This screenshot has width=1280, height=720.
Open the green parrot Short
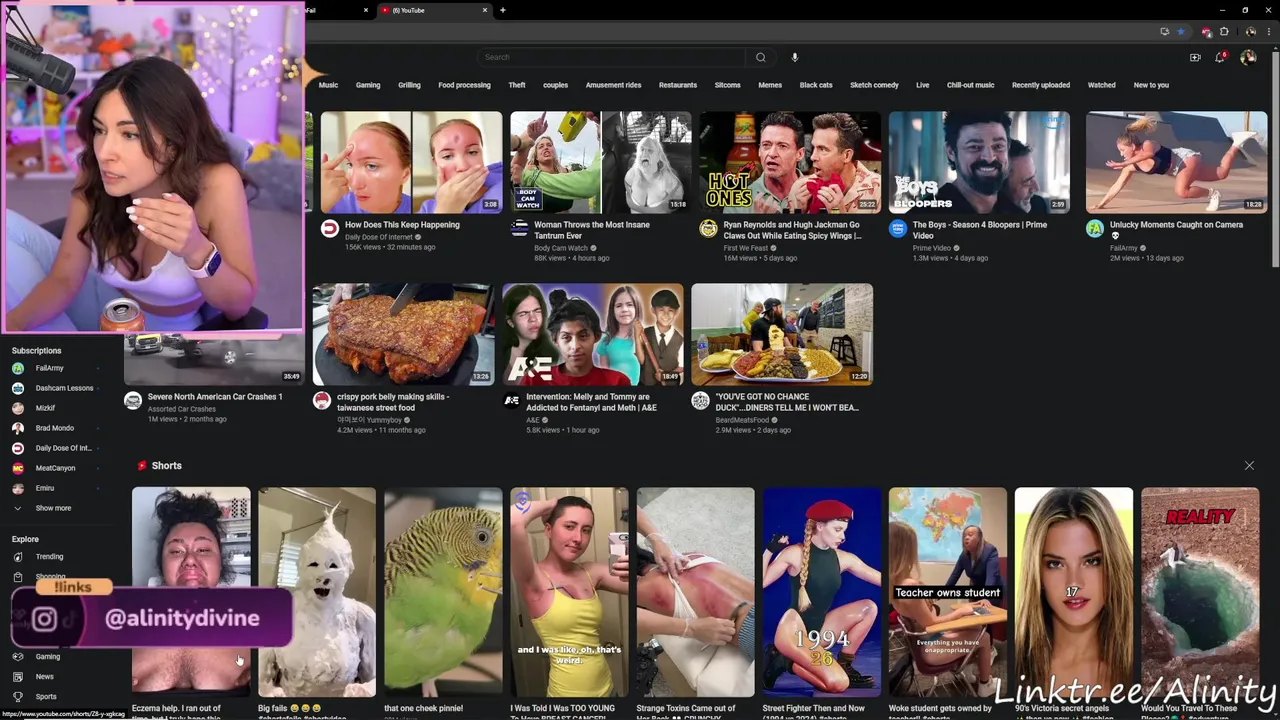pos(443,592)
